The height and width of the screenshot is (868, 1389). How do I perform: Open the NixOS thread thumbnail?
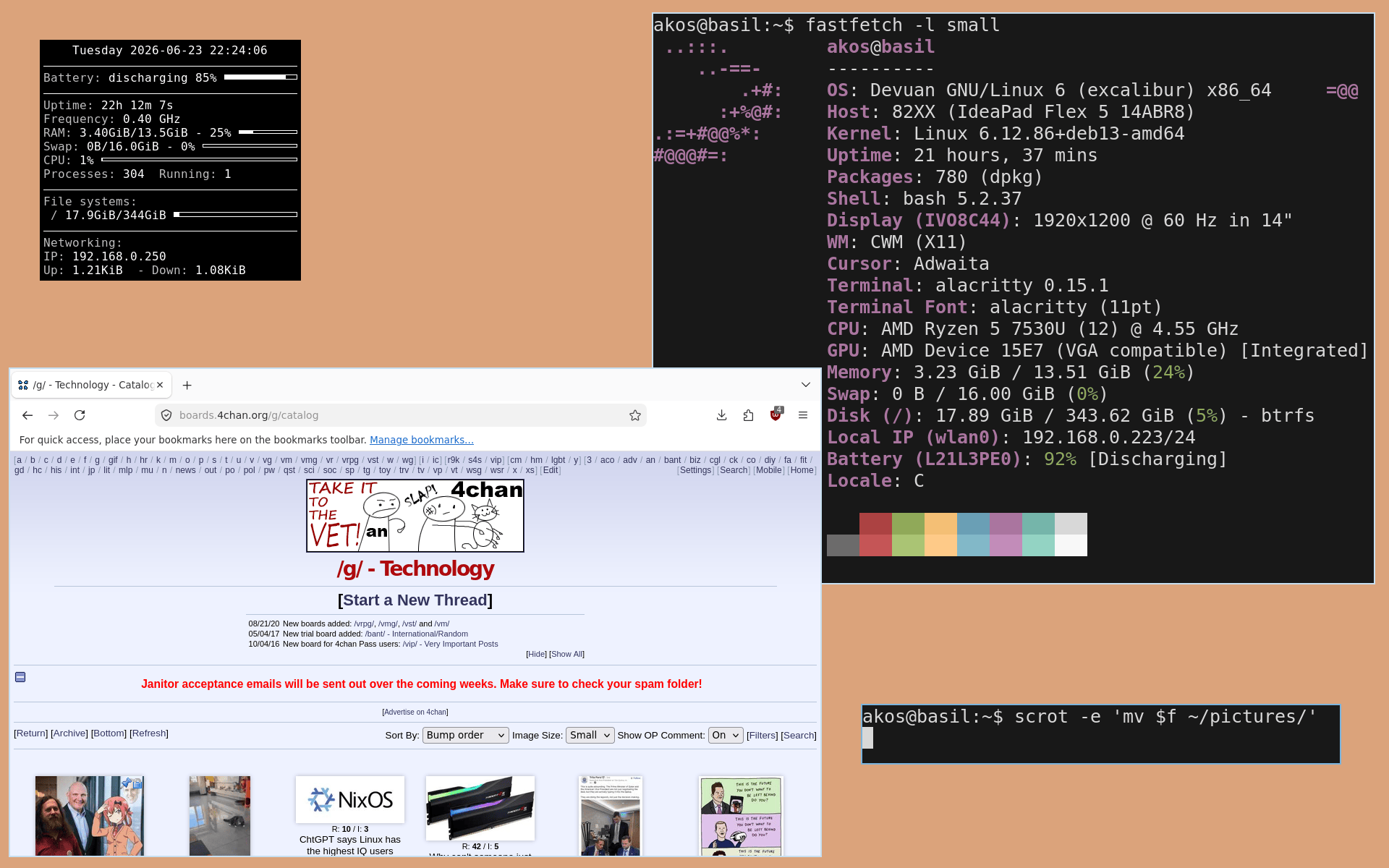click(350, 799)
